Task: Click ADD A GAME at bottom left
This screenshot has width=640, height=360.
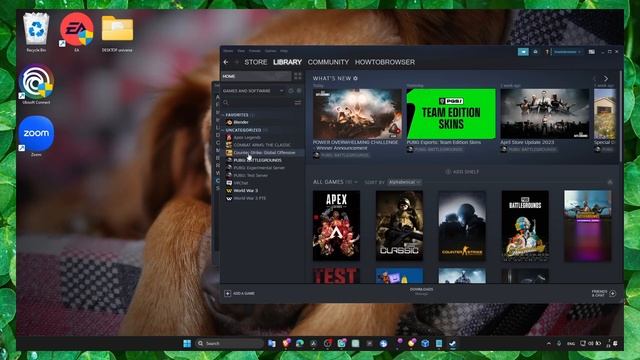Action: click(240, 293)
